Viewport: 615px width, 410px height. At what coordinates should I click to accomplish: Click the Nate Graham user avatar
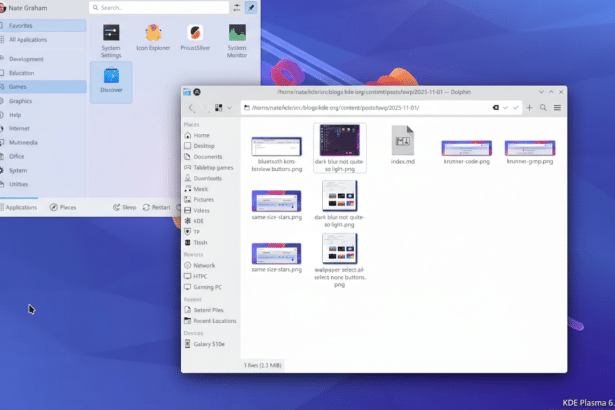click(x=2, y=8)
